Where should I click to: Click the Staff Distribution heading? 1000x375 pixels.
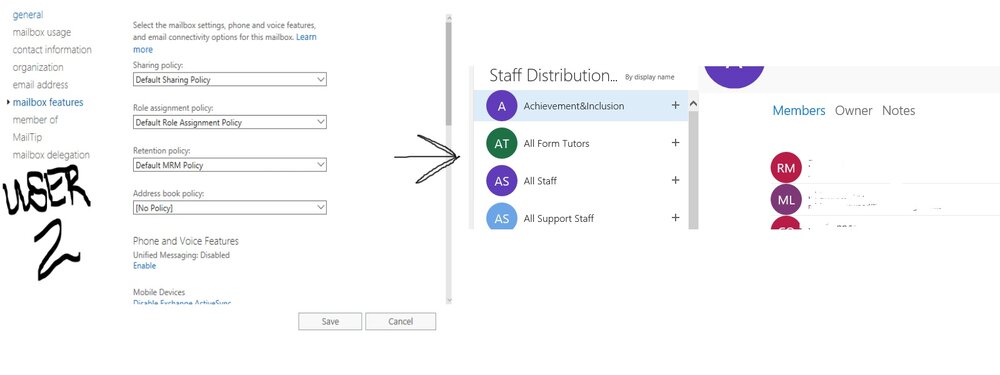coord(554,76)
